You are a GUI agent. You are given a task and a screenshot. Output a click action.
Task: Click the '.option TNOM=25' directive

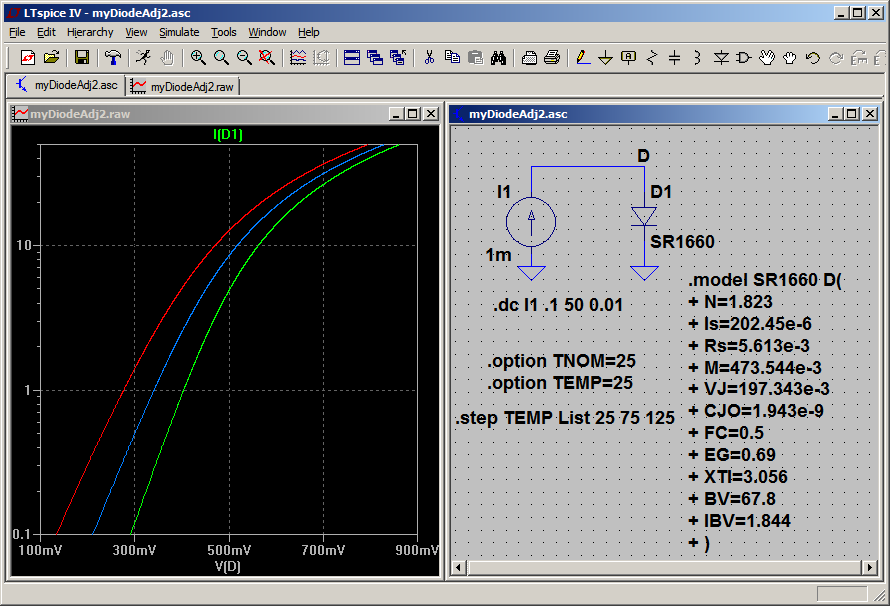(561, 361)
